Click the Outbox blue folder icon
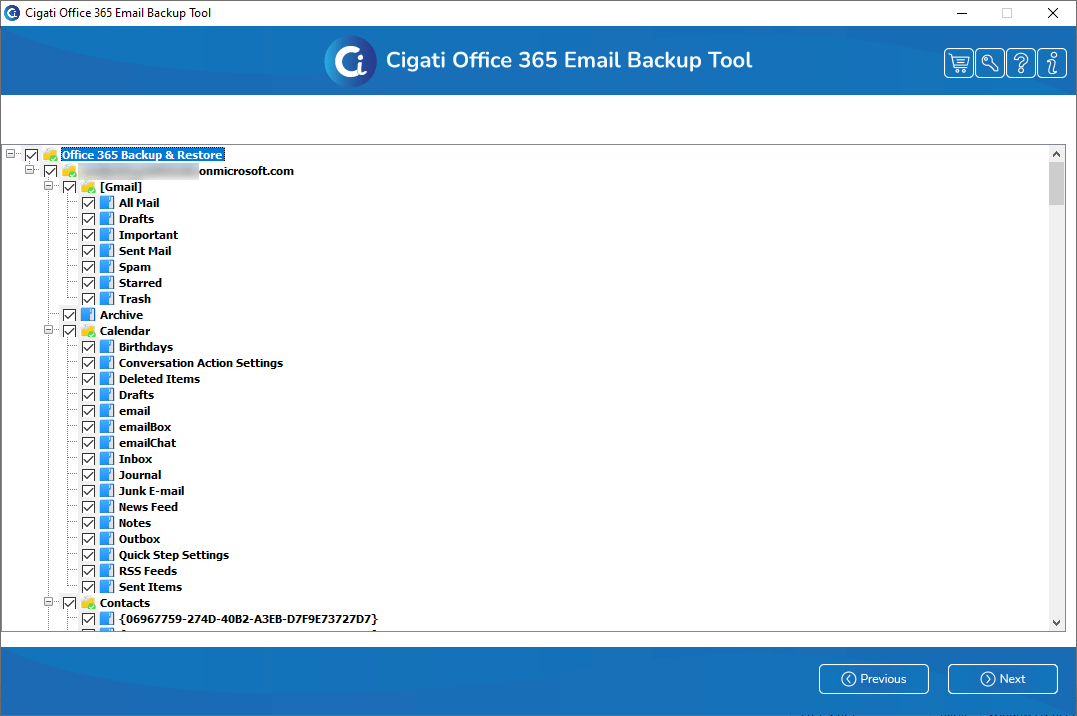Viewport: 1077px width, 716px height. pyautogui.click(x=107, y=539)
